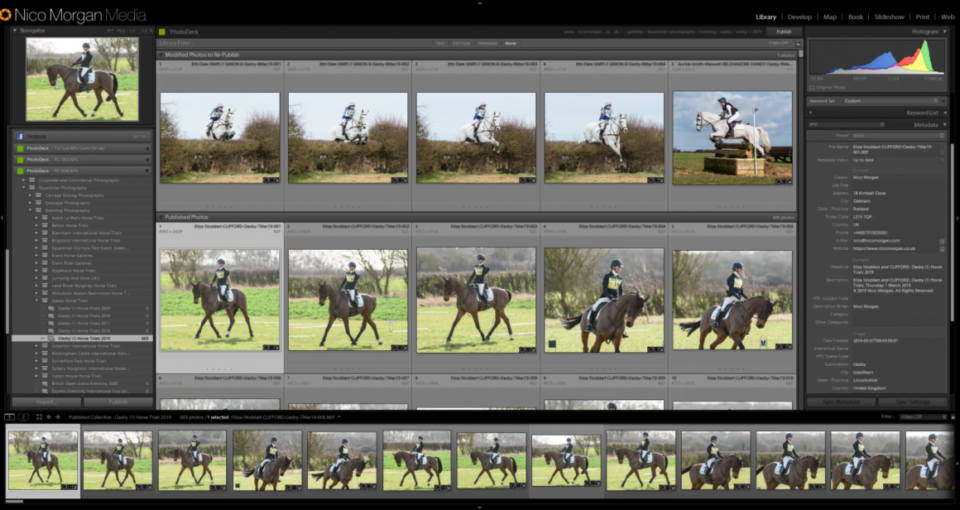Select Dressage Photography collection set
Screen dimensions: 960x510
pyautogui.click(x=67, y=203)
